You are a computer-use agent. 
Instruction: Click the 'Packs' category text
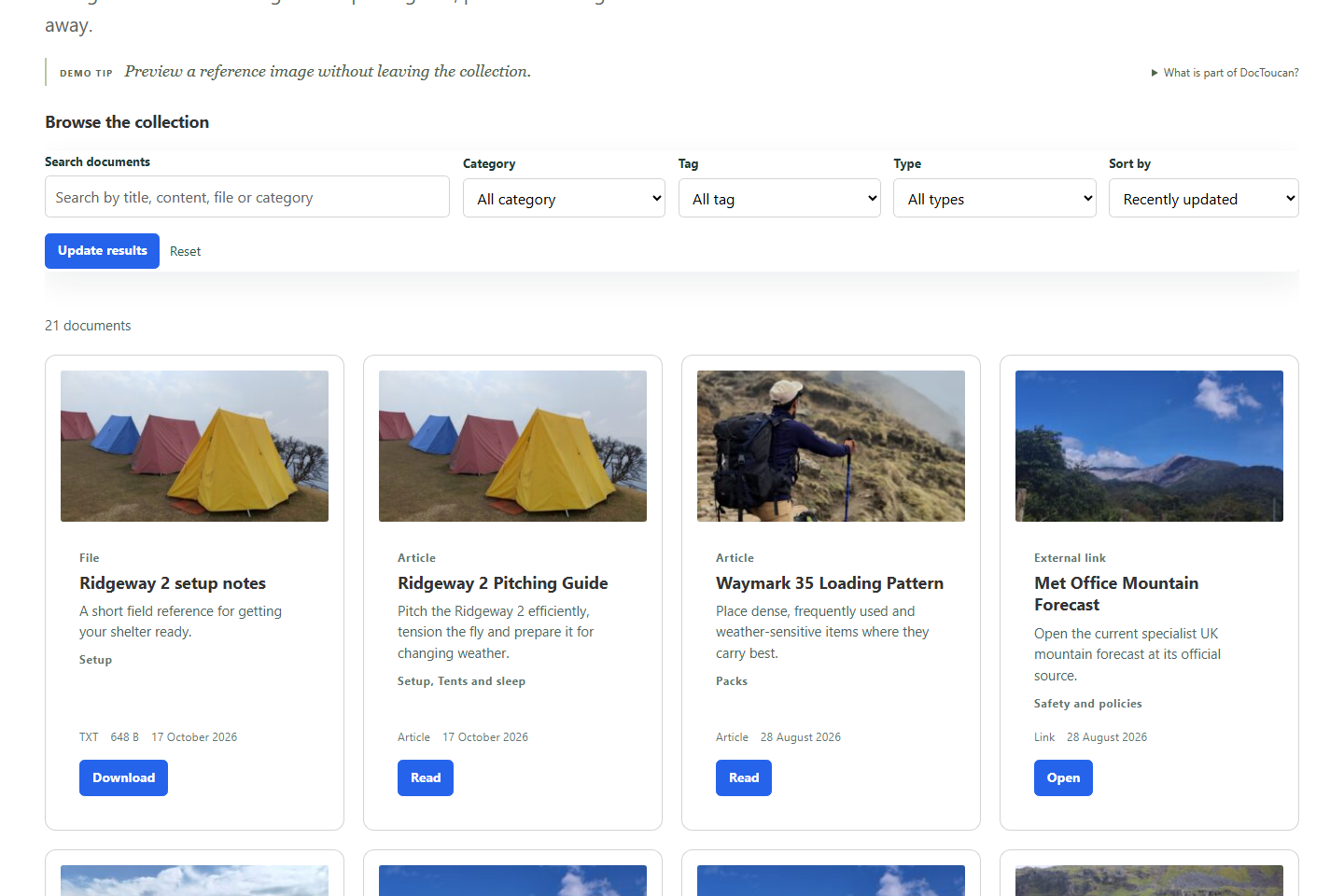point(732,681)
